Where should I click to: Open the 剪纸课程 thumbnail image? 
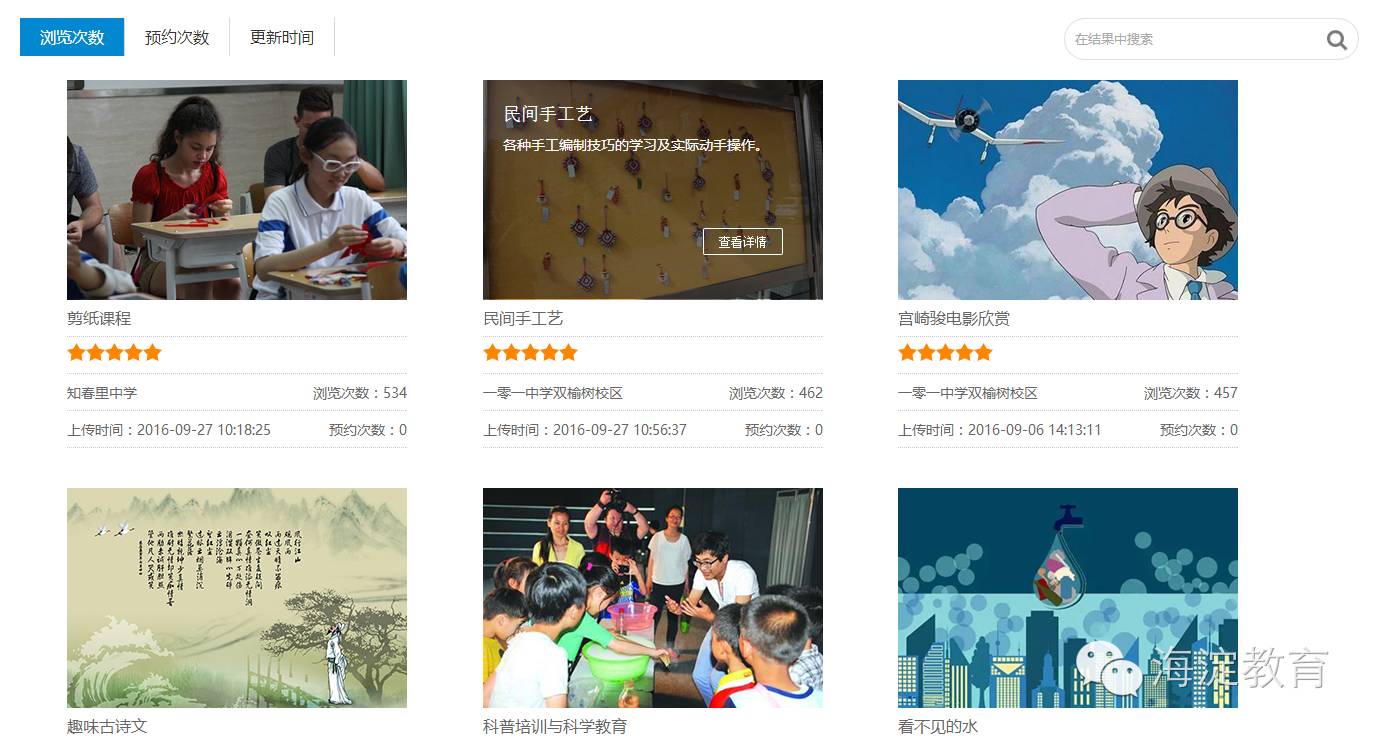(x=237, y=190)
